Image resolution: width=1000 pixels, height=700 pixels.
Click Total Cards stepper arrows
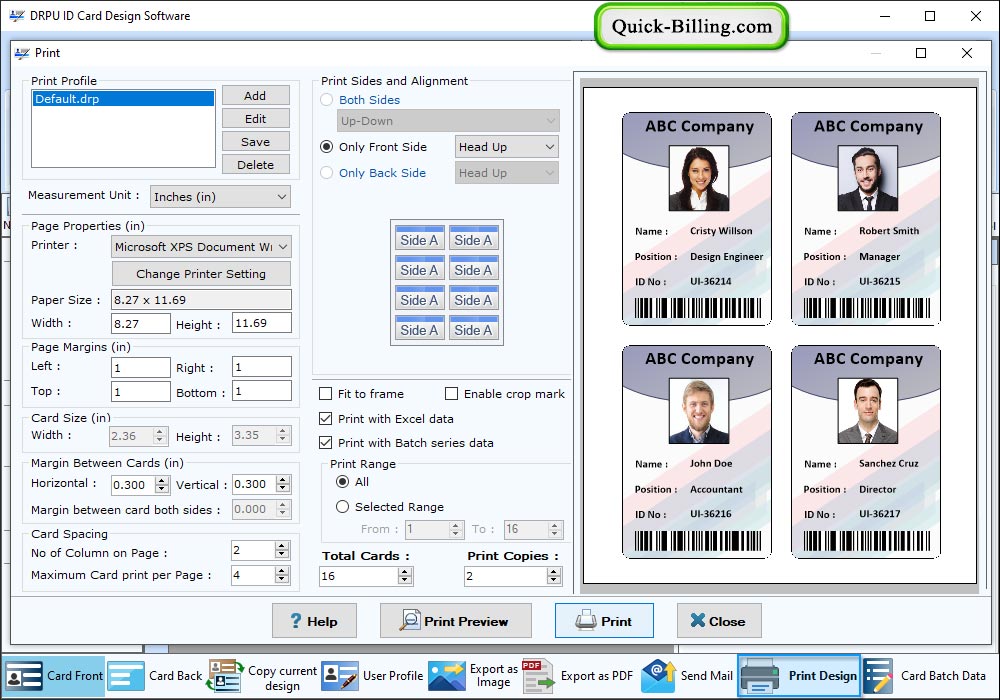click(405, 576)
